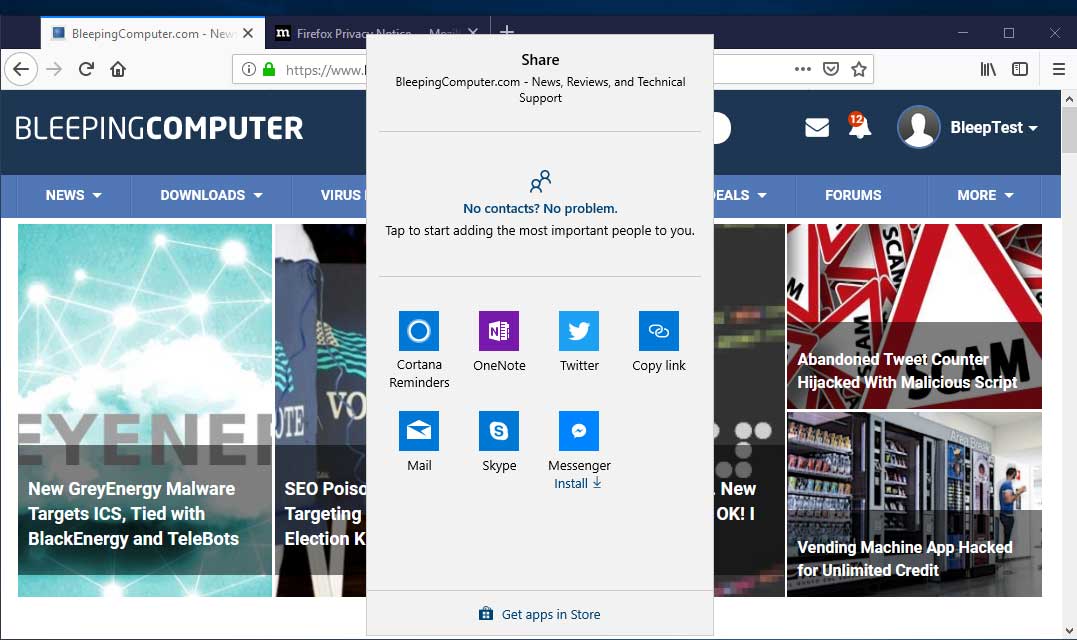This screenshot has height=640, width=1077.
Task: Switch to the Firefox Privacy Notice tab
Action: (376, 33)
